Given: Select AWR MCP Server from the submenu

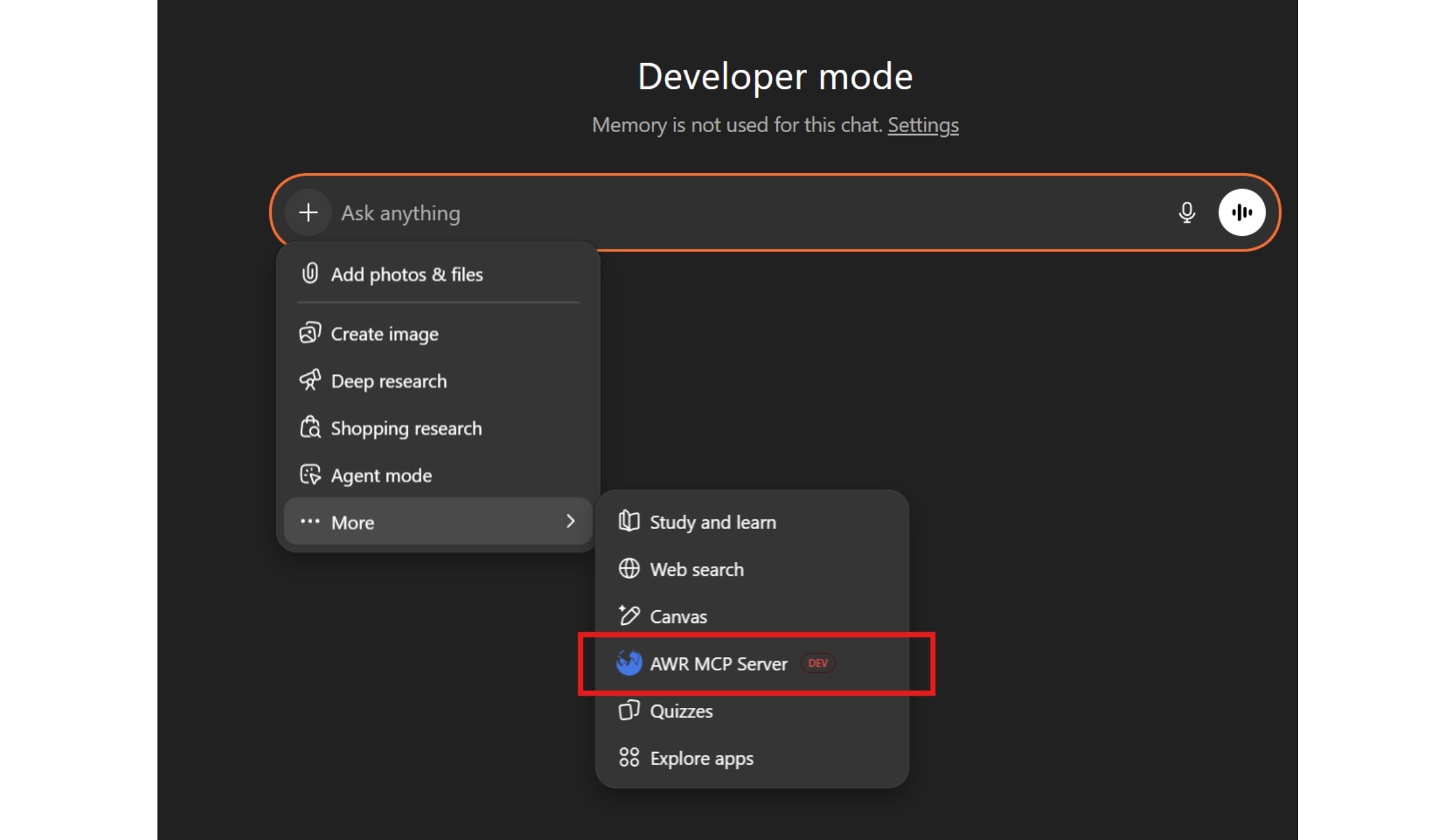Looking at the screenshot, I should point(719,664).
